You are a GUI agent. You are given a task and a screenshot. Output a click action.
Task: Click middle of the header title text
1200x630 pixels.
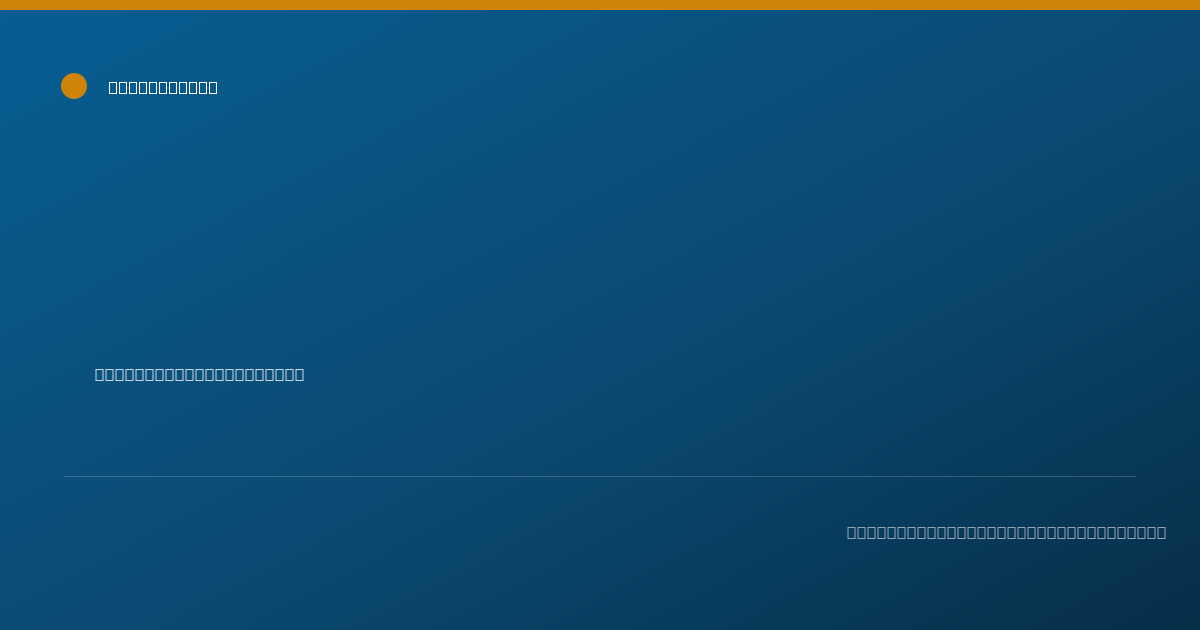[x=163, y=87]
